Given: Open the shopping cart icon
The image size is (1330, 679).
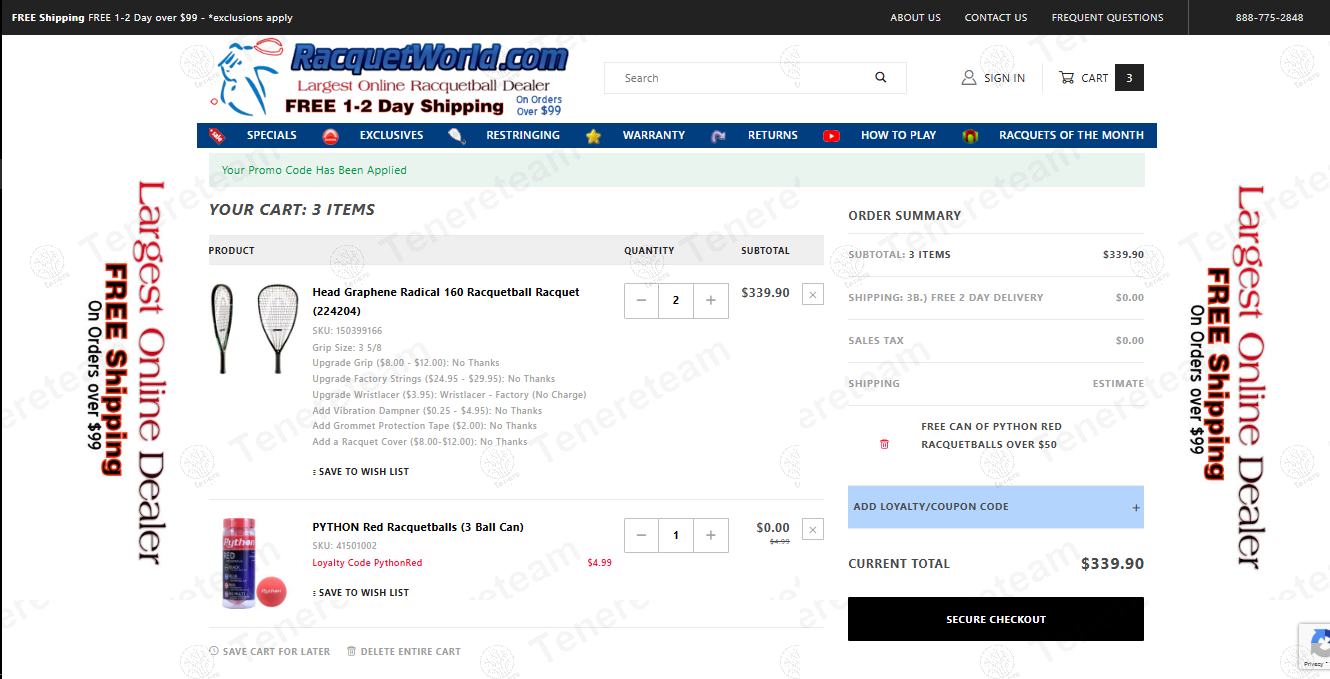Looking at the screenshot, I should click(x=1067, y=78).
